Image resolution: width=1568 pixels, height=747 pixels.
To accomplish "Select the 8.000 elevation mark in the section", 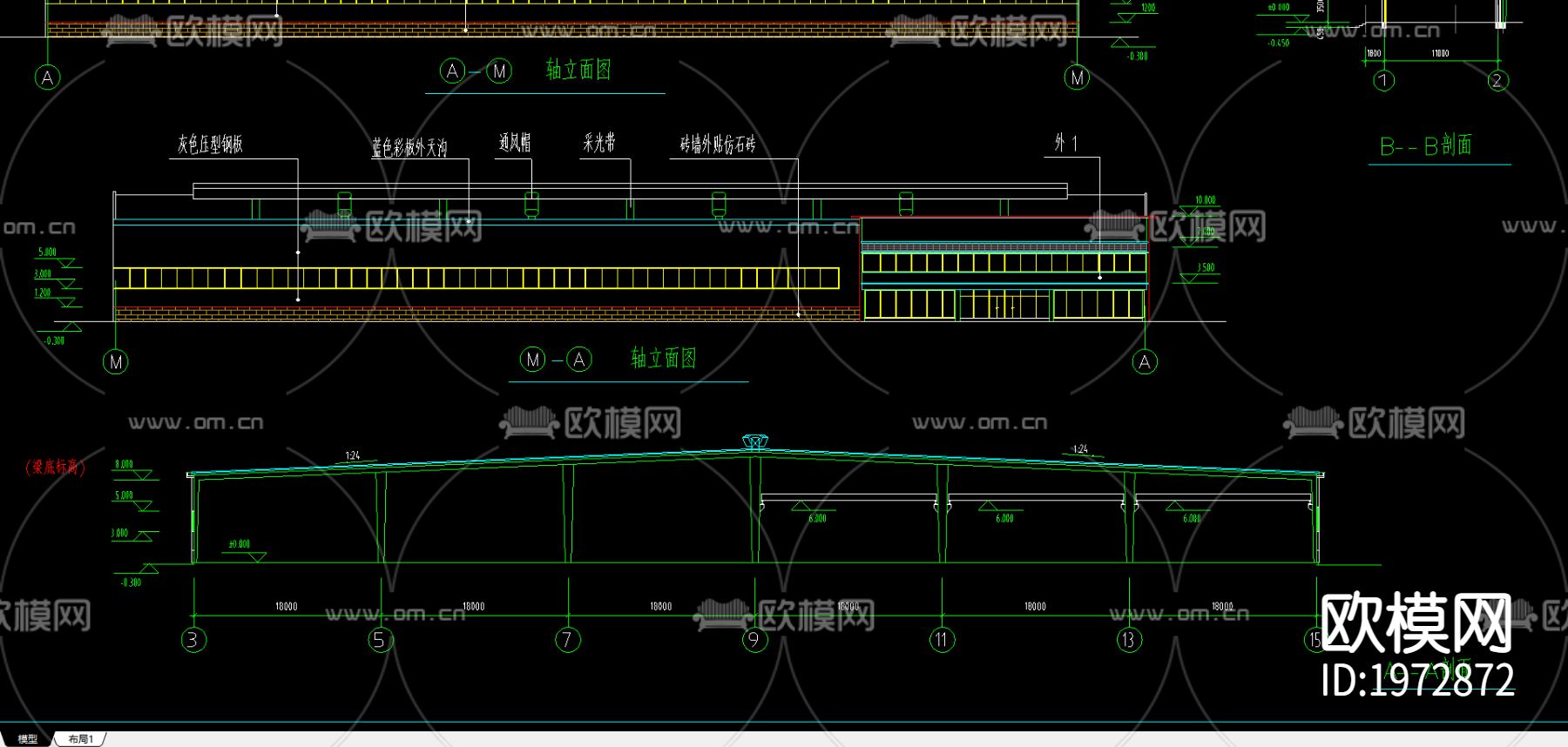I will click(x=125, y=465).
